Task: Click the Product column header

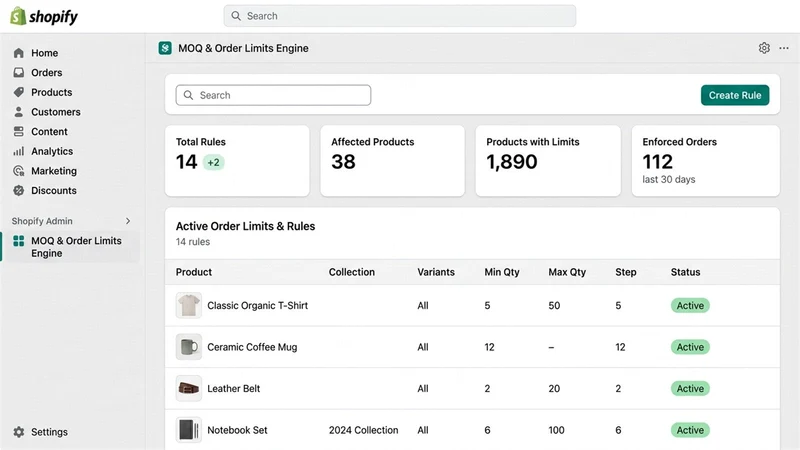Action: click(194, 272)
